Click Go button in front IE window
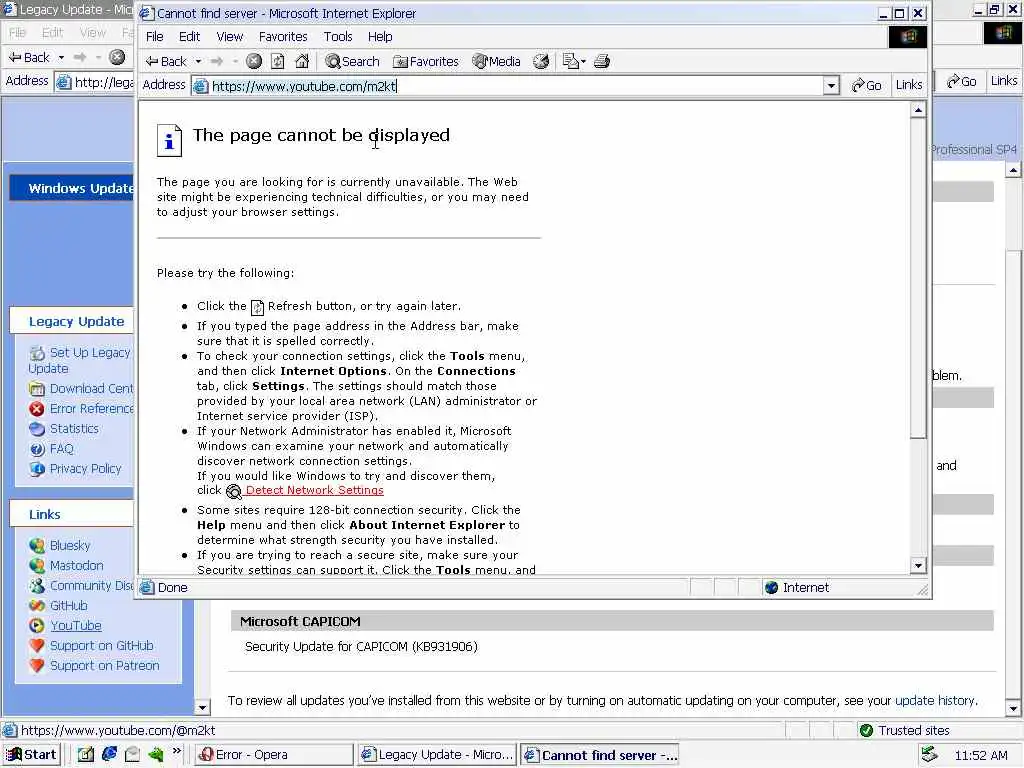This screenshot has height=768, width=1024. coord(867,86)
